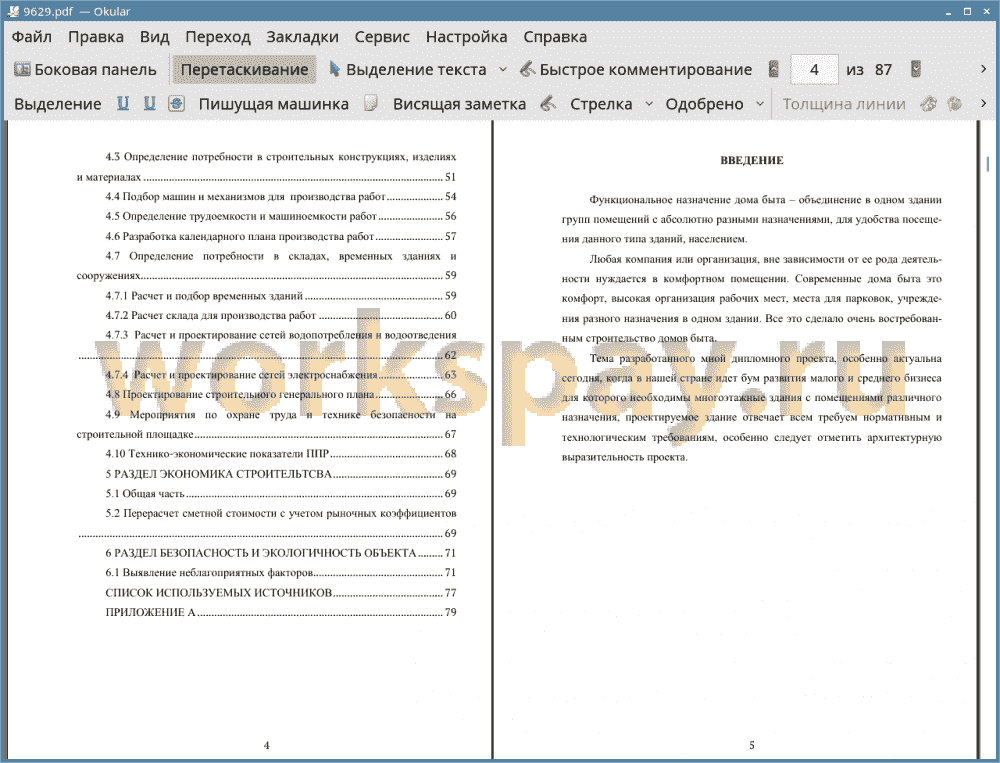Click contents line '4.6 Разработка календарного плана'
Screen dimensions: 1000x763
[281, 236]
